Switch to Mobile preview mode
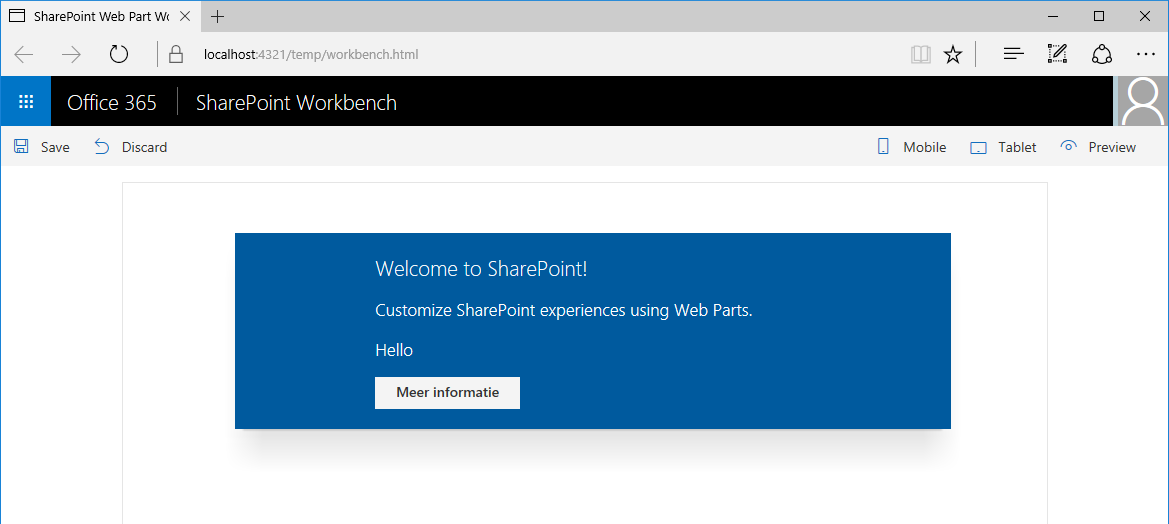The image size is (1169, 524). pos(911,147)
